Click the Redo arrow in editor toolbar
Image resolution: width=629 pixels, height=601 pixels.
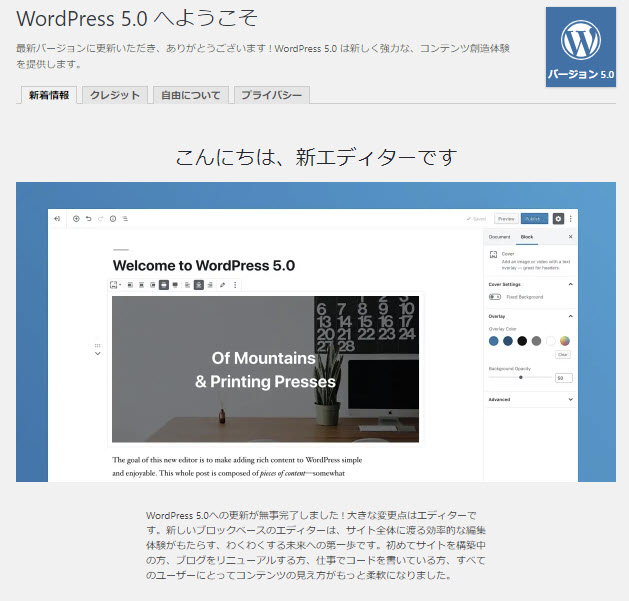(x=101, y=219)
